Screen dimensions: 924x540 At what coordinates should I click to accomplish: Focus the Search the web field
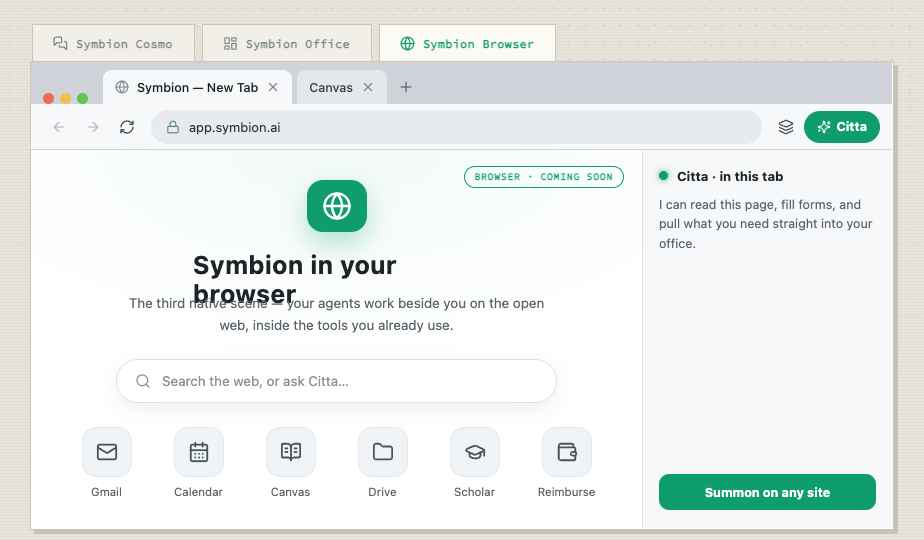pos(336,381)
